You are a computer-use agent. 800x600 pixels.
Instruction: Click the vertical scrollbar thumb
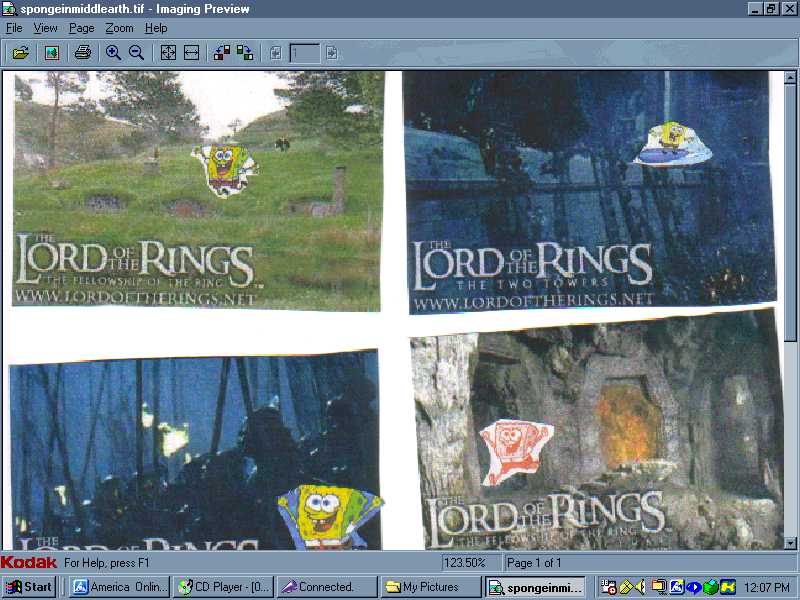(790, 213)
